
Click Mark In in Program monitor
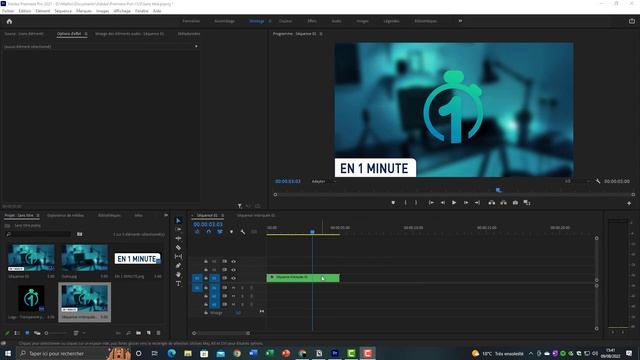pos(405,202)
